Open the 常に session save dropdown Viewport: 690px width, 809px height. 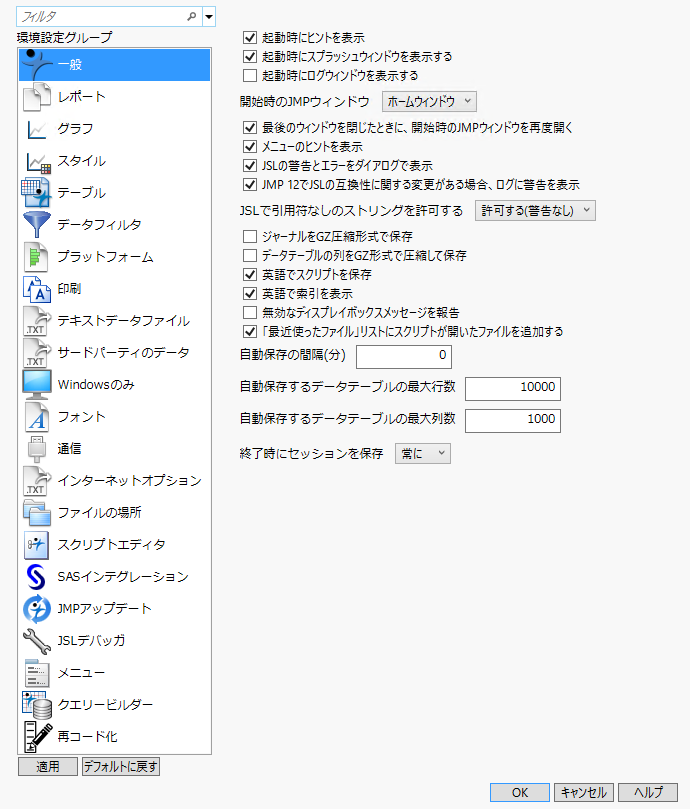[423, 454]
